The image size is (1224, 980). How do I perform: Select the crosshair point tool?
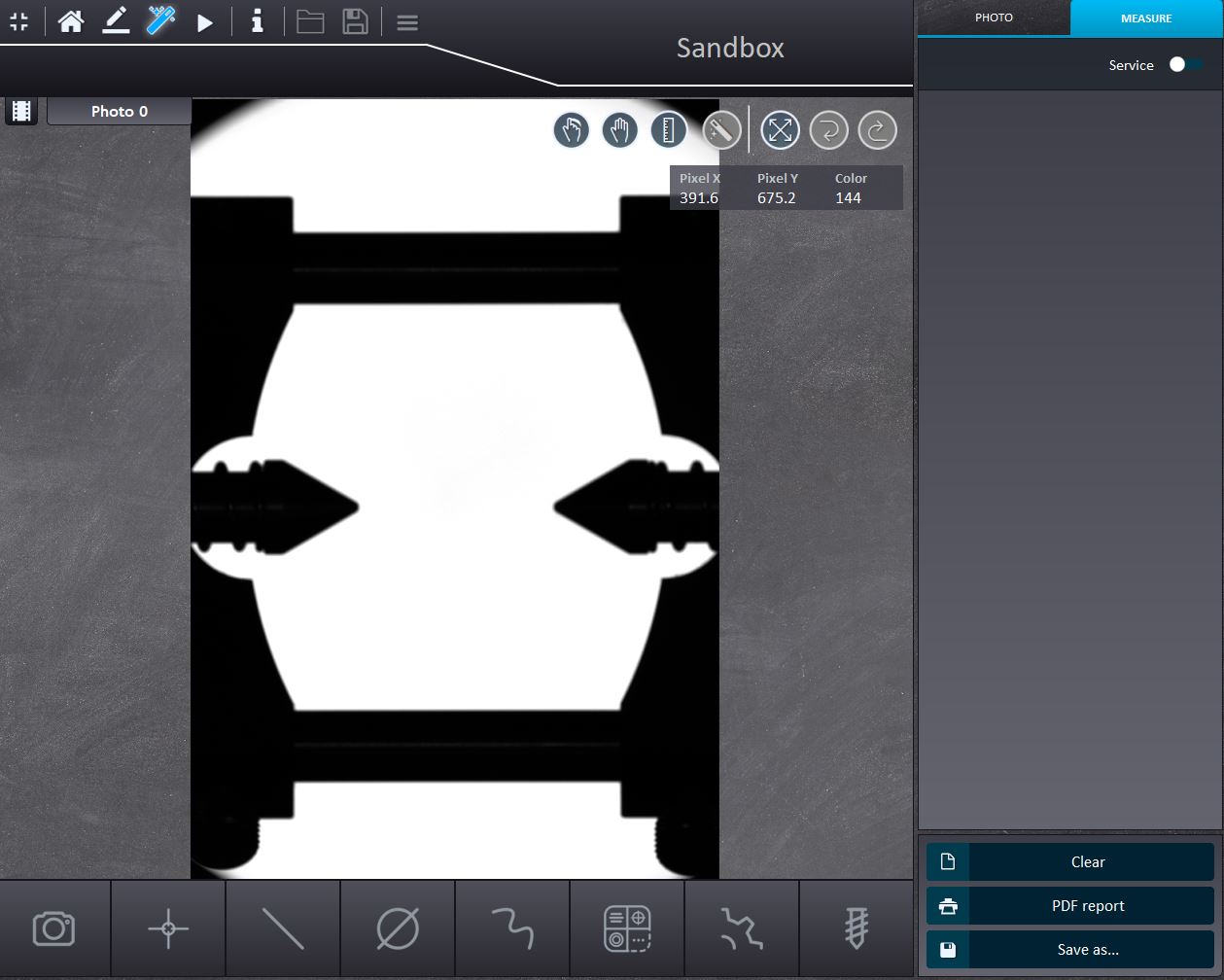pos(168,928)
